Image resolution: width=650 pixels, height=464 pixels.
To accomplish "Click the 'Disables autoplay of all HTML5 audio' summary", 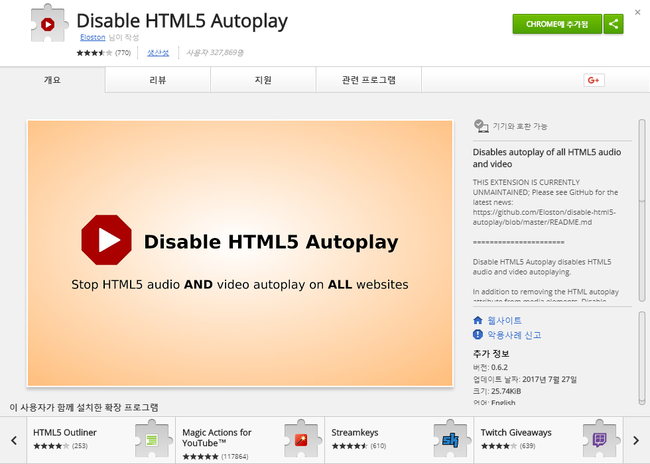I will pos(547,158).
